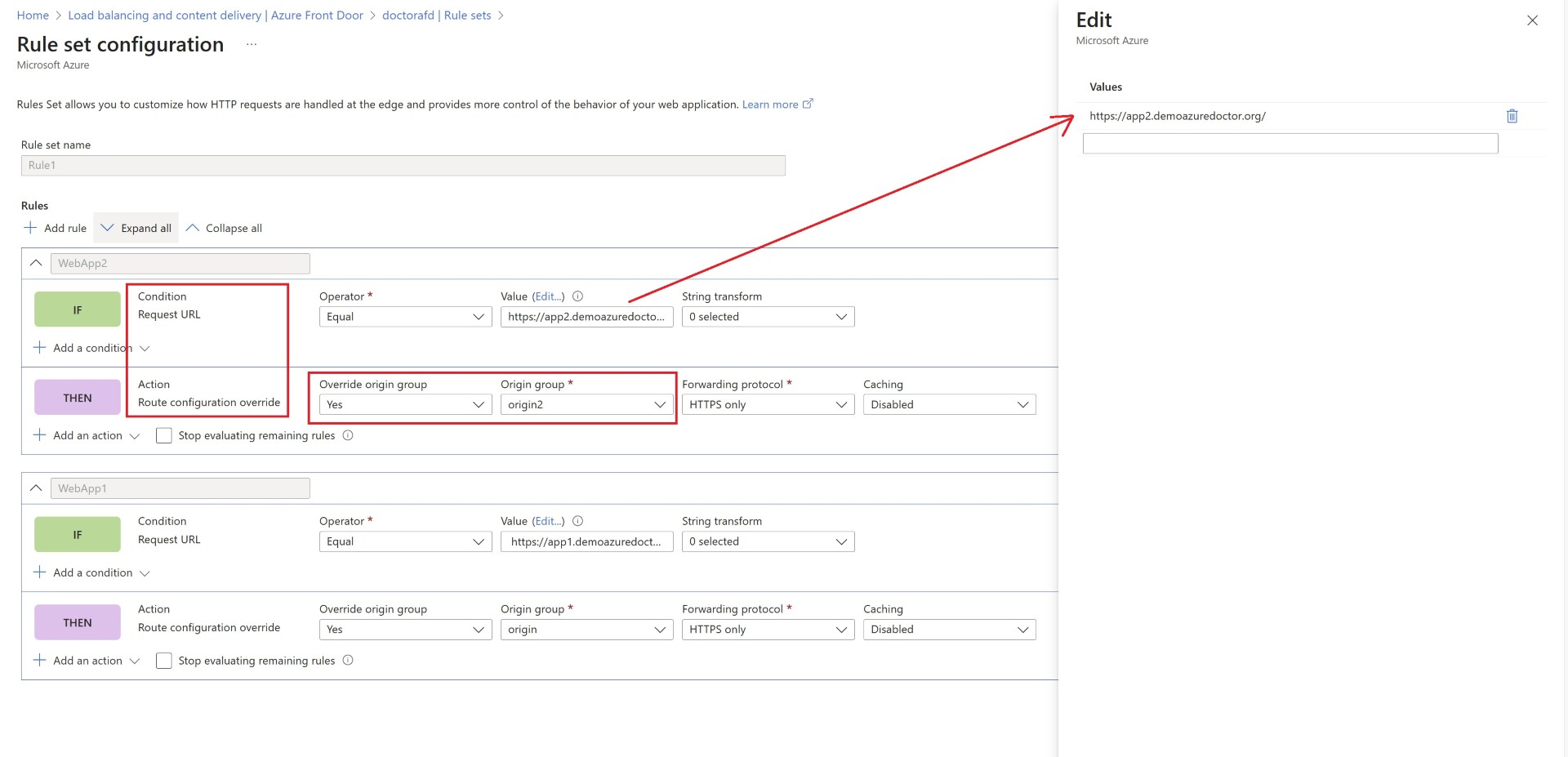Click Add an action under WebApp2

(87, 435)
